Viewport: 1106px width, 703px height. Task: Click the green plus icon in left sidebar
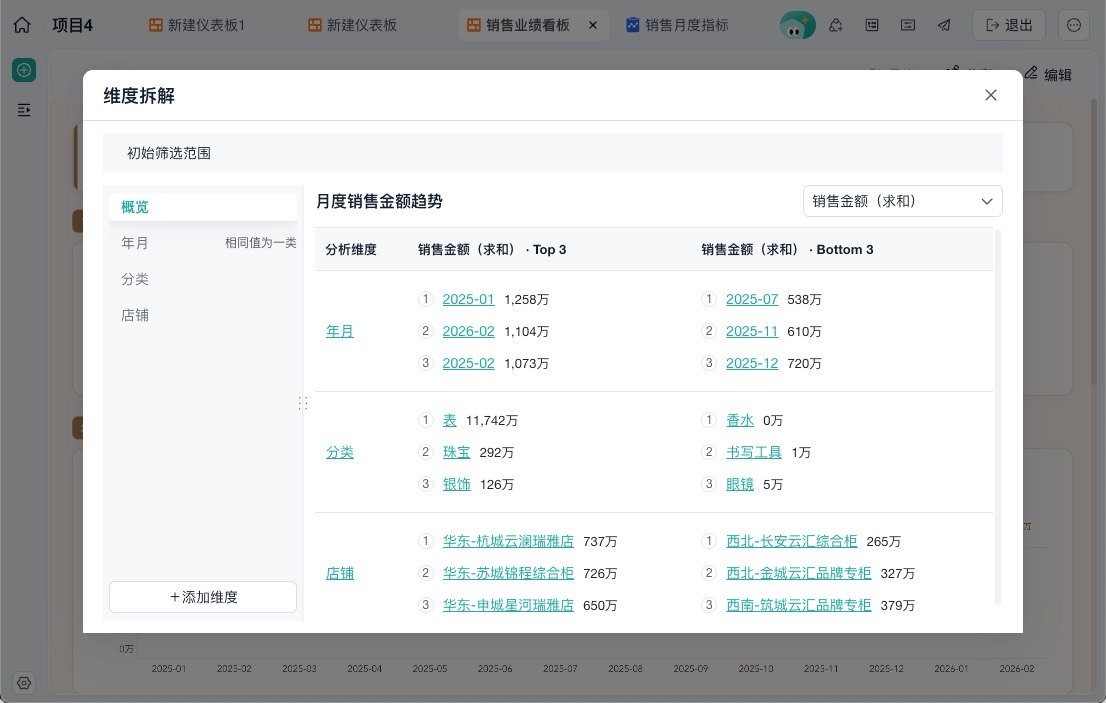[24, 70]
